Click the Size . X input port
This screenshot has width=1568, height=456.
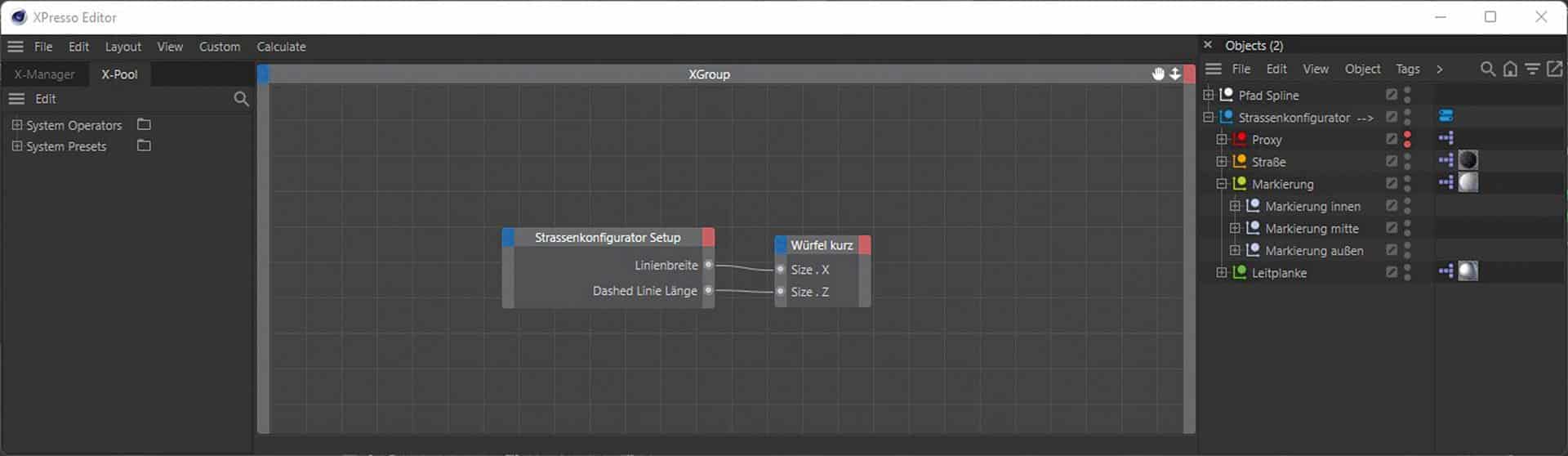[781, 269]
